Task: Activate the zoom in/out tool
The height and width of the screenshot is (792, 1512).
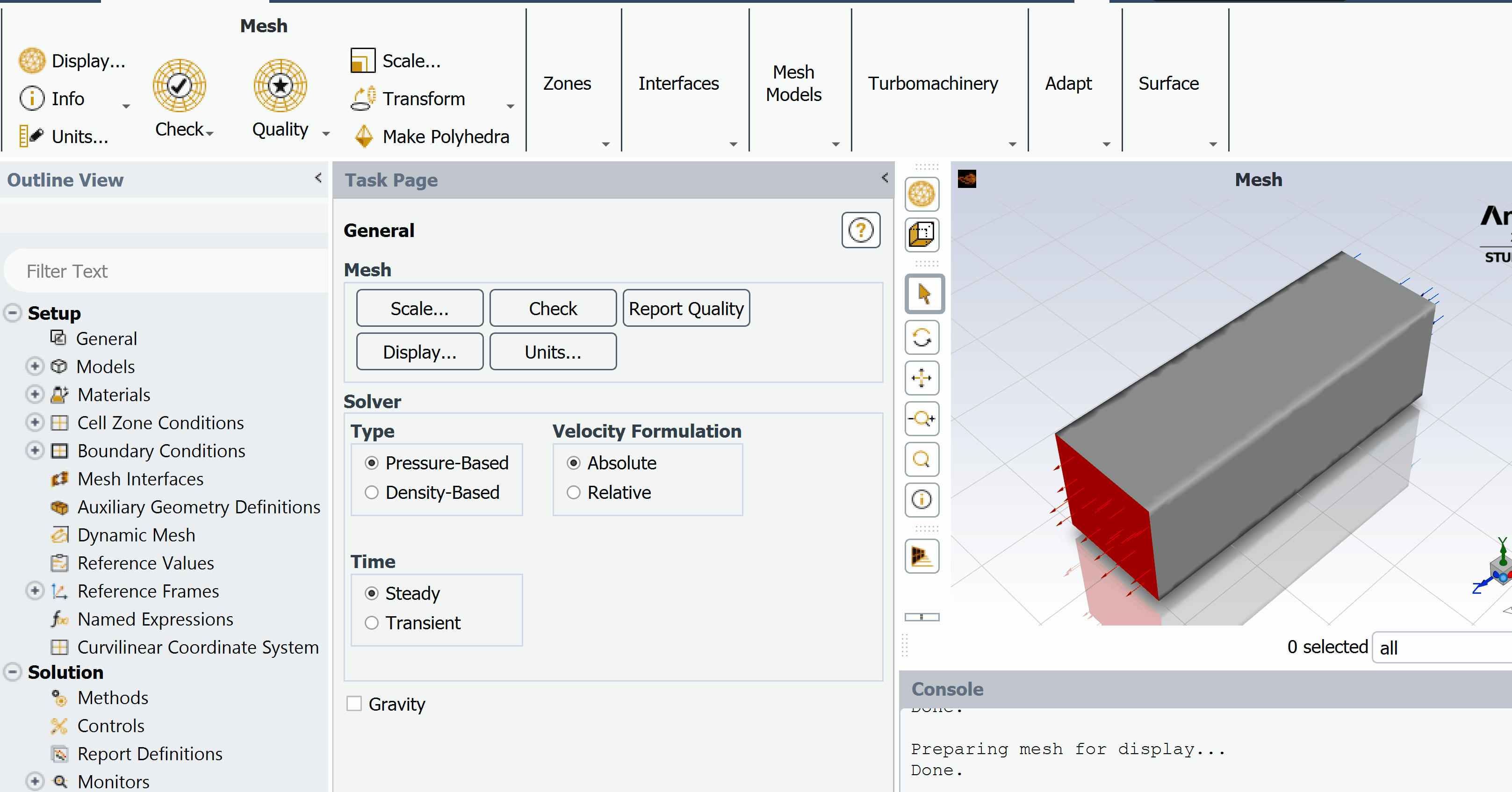Action: point(922,418)
